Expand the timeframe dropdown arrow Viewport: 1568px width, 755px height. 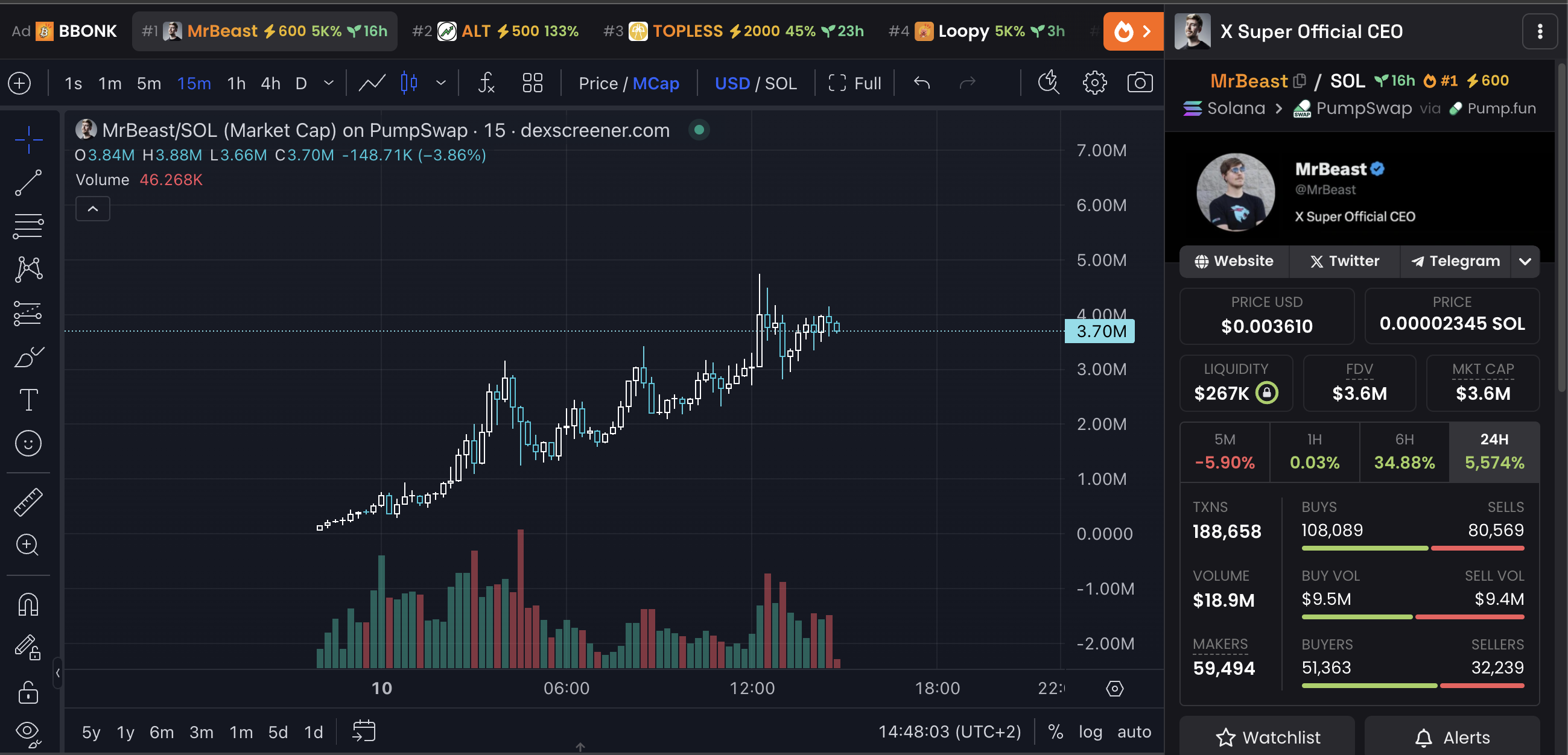click(x=329, y=83)
